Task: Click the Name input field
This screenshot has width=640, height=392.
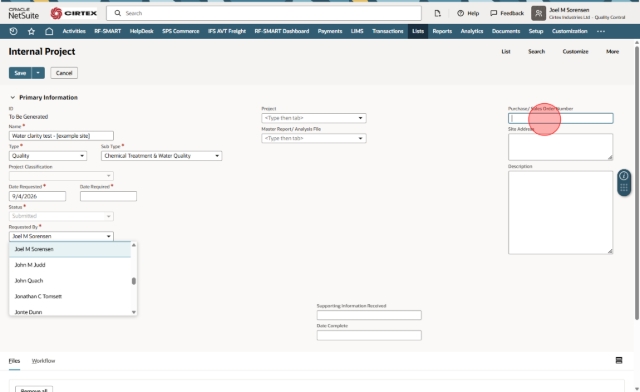Action: coord(61,136)
